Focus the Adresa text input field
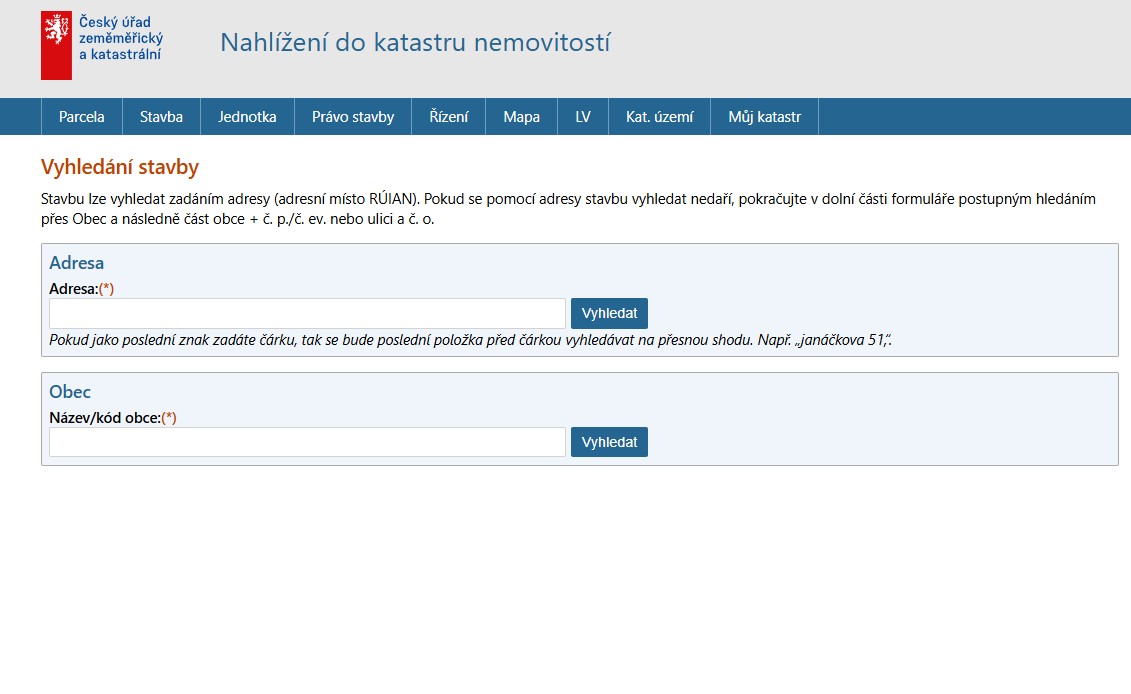 (307, 313)
